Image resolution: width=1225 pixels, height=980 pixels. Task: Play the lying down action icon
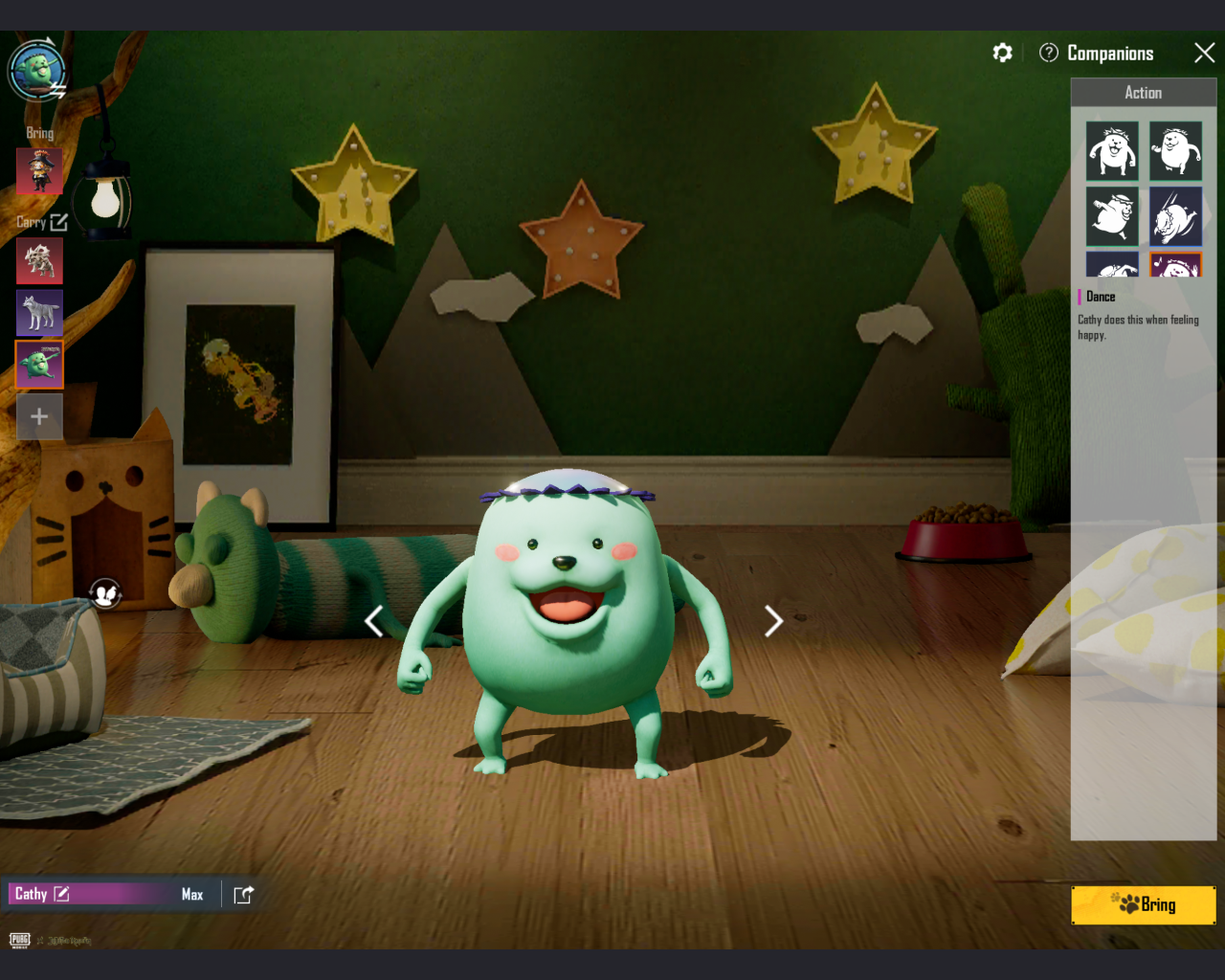click(x=1112, y=264)
